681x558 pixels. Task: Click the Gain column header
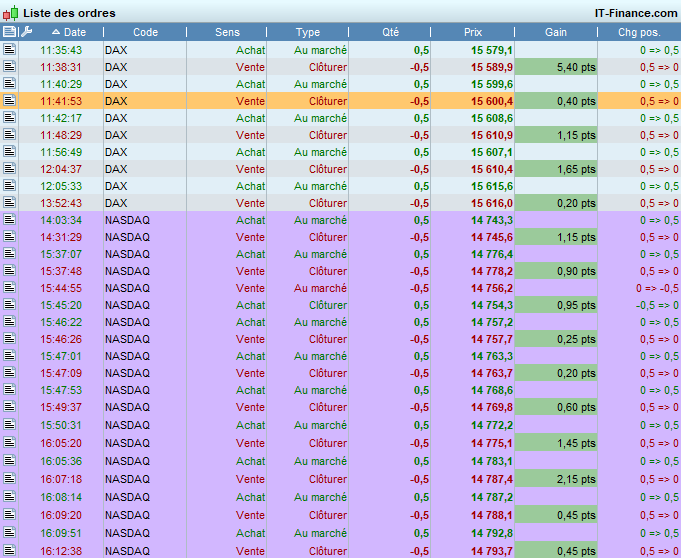coord(555,32)
